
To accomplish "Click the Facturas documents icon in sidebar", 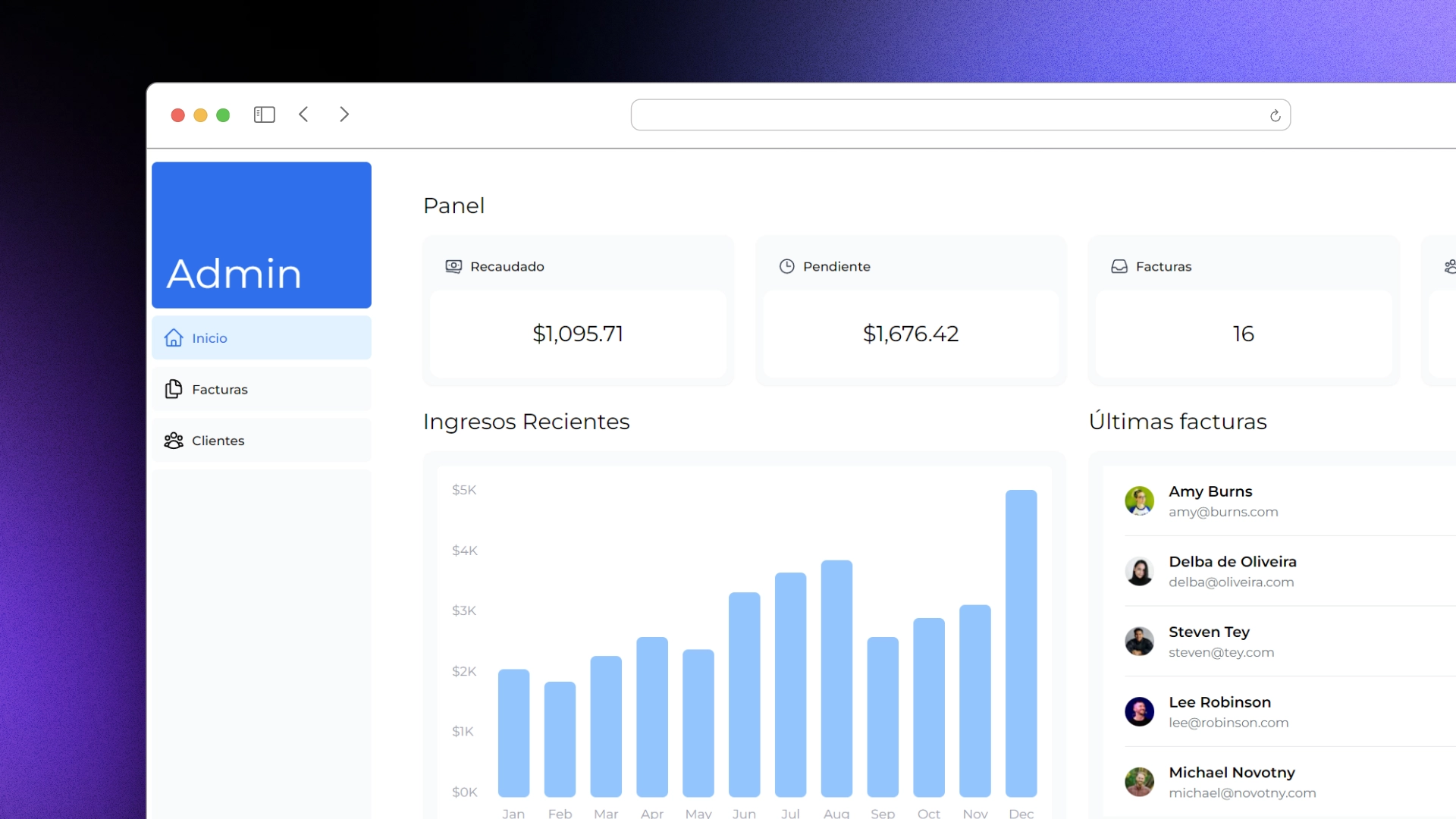I will 174,389.
